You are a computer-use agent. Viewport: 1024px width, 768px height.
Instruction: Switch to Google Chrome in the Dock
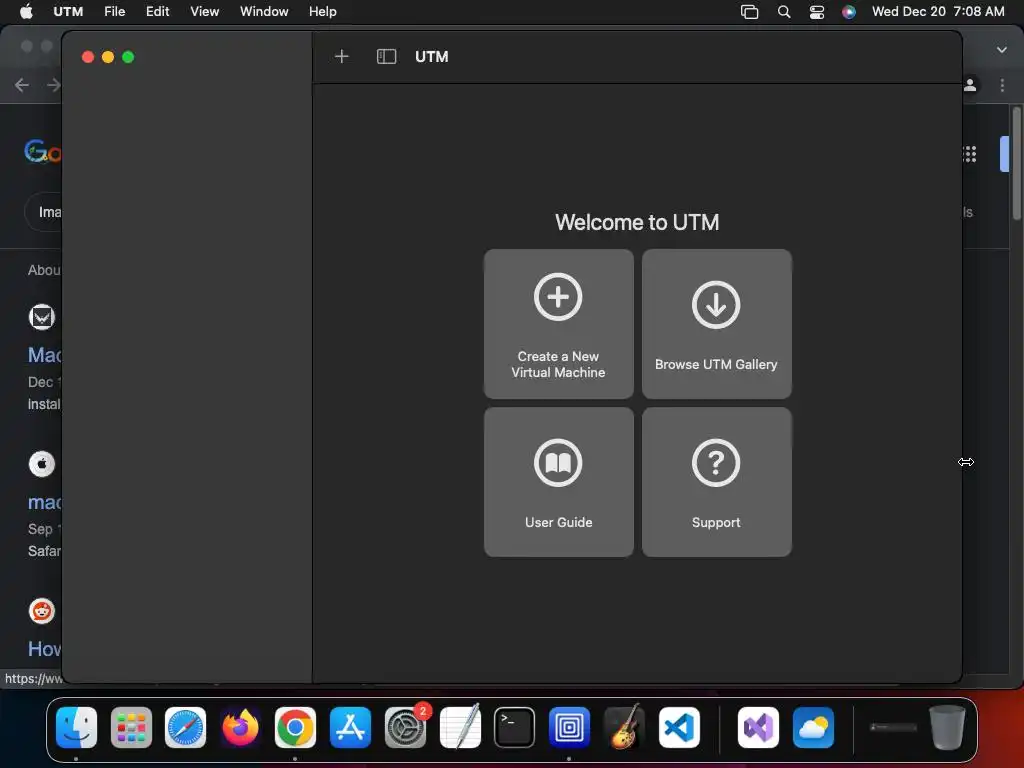(295, 727)
